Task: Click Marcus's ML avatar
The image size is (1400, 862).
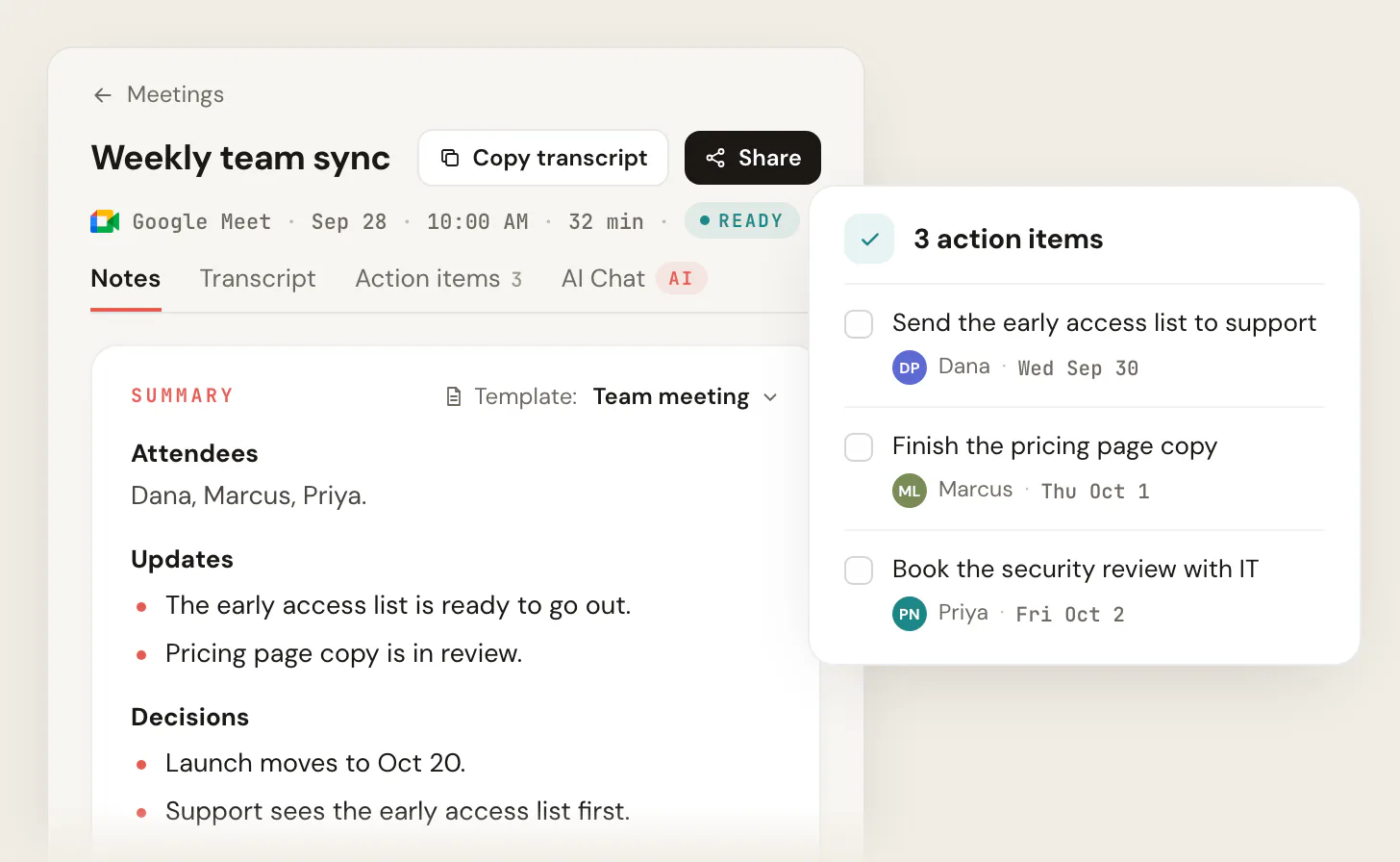Action: pos(910,491)
